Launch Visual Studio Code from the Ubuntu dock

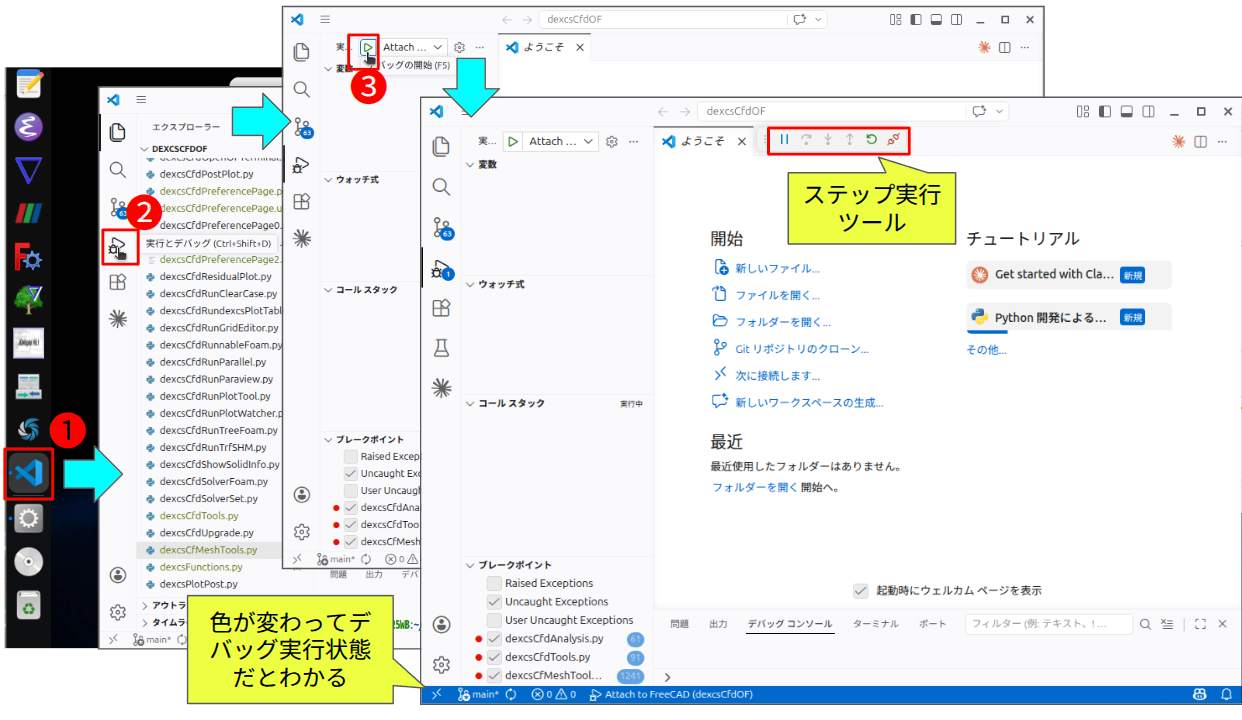[x=29, y=473]
